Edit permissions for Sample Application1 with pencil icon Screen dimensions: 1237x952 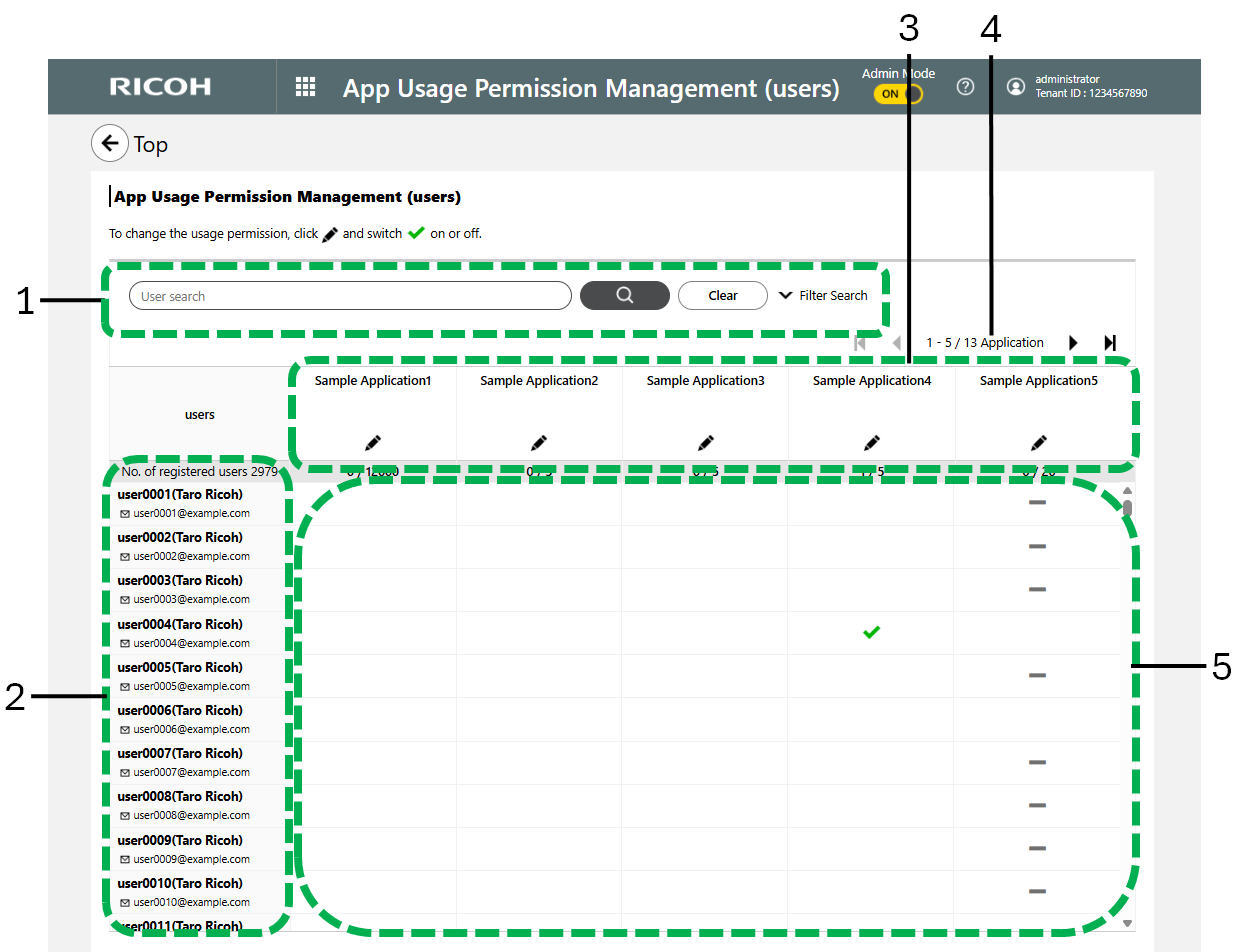372,442
